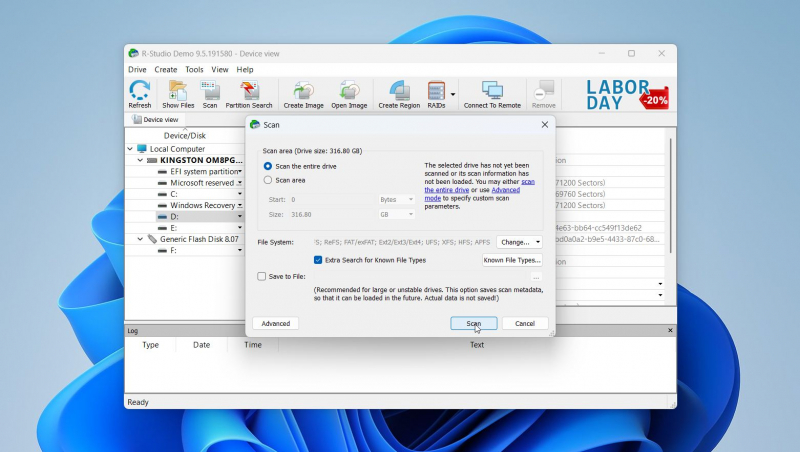Open the RAIDs dropdown arrow
Viewport: 800px width, 452px height.
point(453,94)
